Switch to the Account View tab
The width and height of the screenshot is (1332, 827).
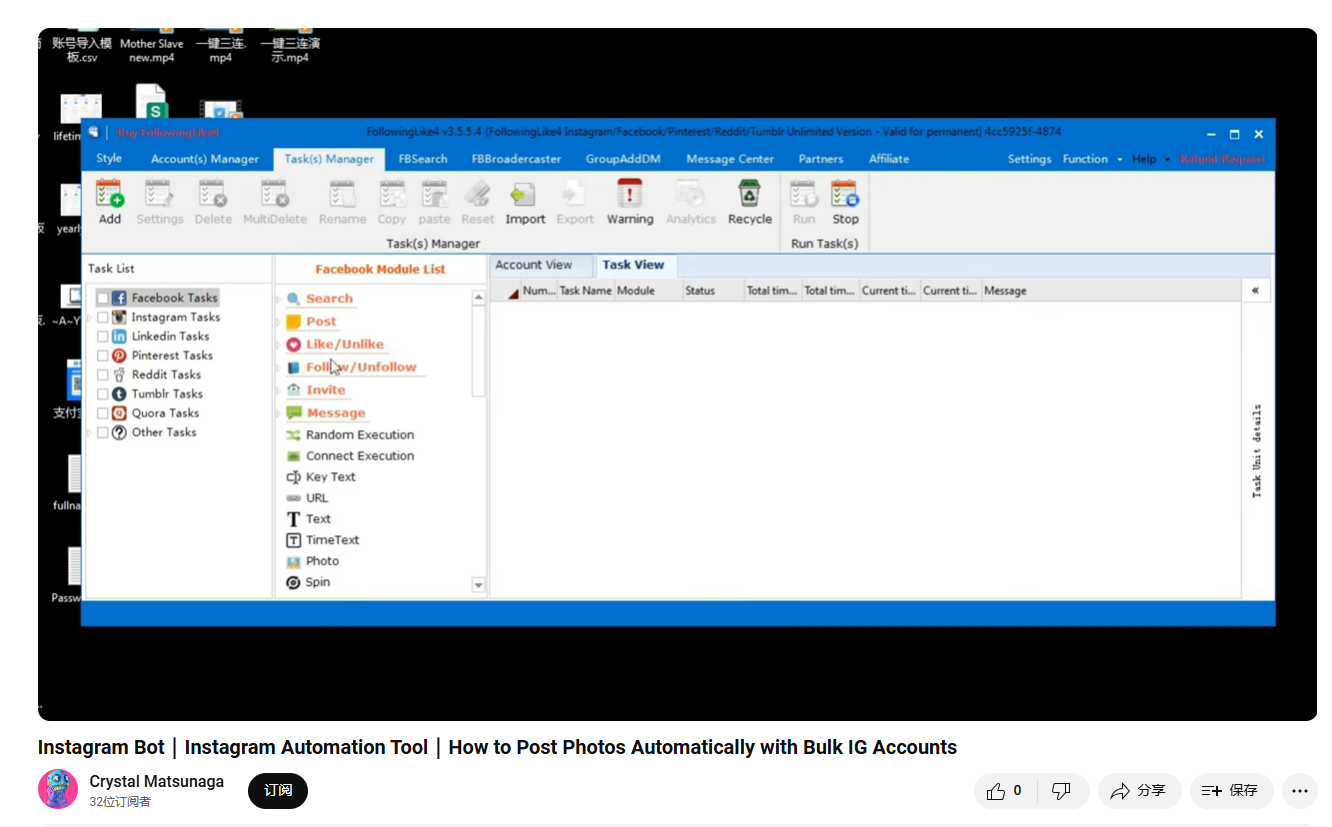pyautogui.click(x=534, y=265)
